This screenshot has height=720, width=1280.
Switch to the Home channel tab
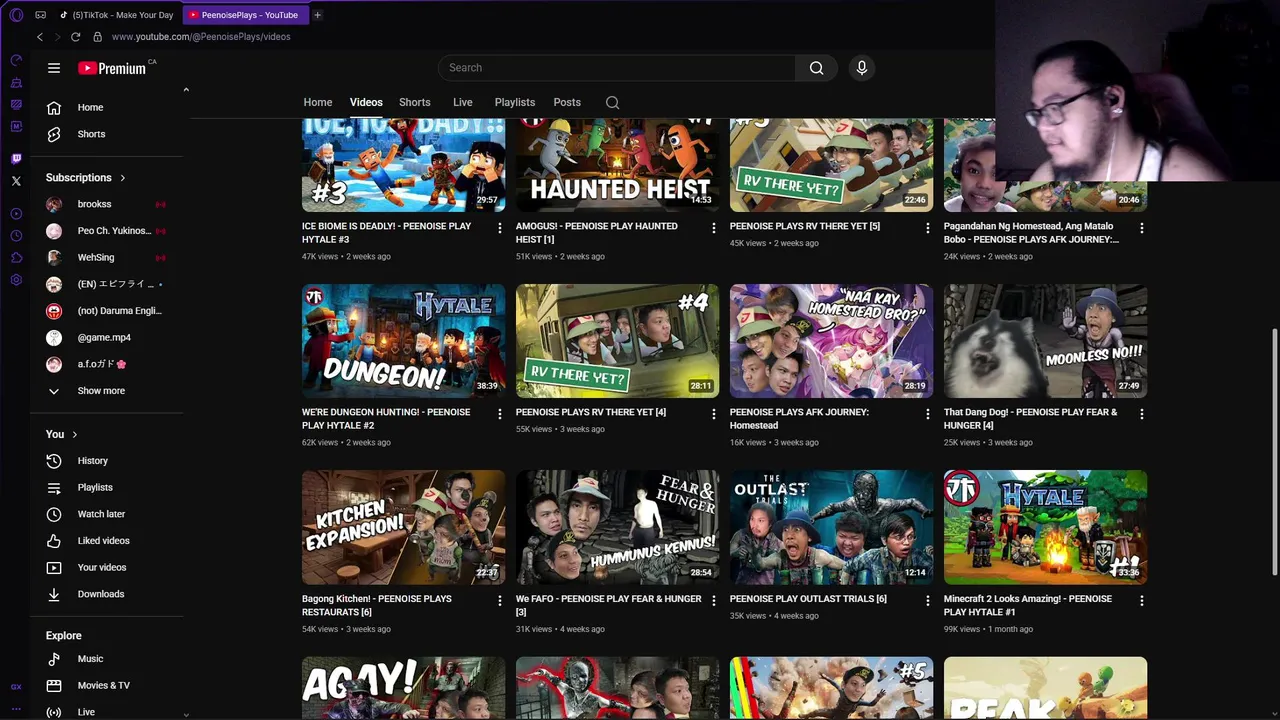[x=318, y=102]
